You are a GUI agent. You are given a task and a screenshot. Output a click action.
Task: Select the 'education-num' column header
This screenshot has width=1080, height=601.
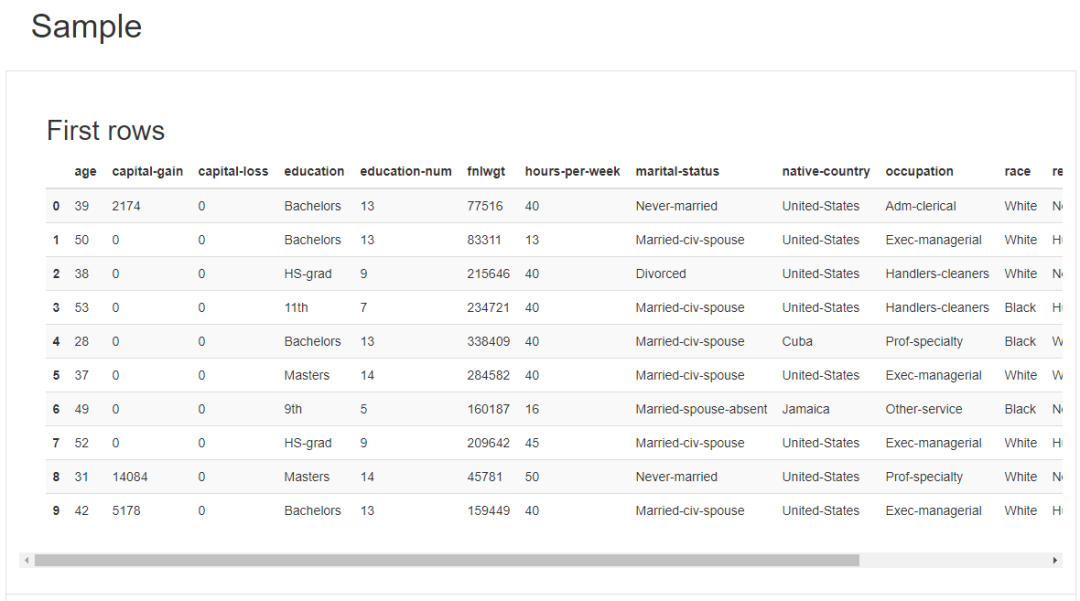[x=405, y=172]
